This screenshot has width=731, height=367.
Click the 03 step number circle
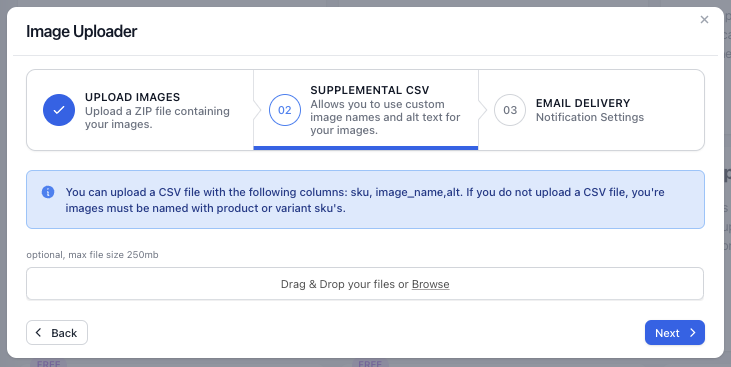[x=510, y=110]
